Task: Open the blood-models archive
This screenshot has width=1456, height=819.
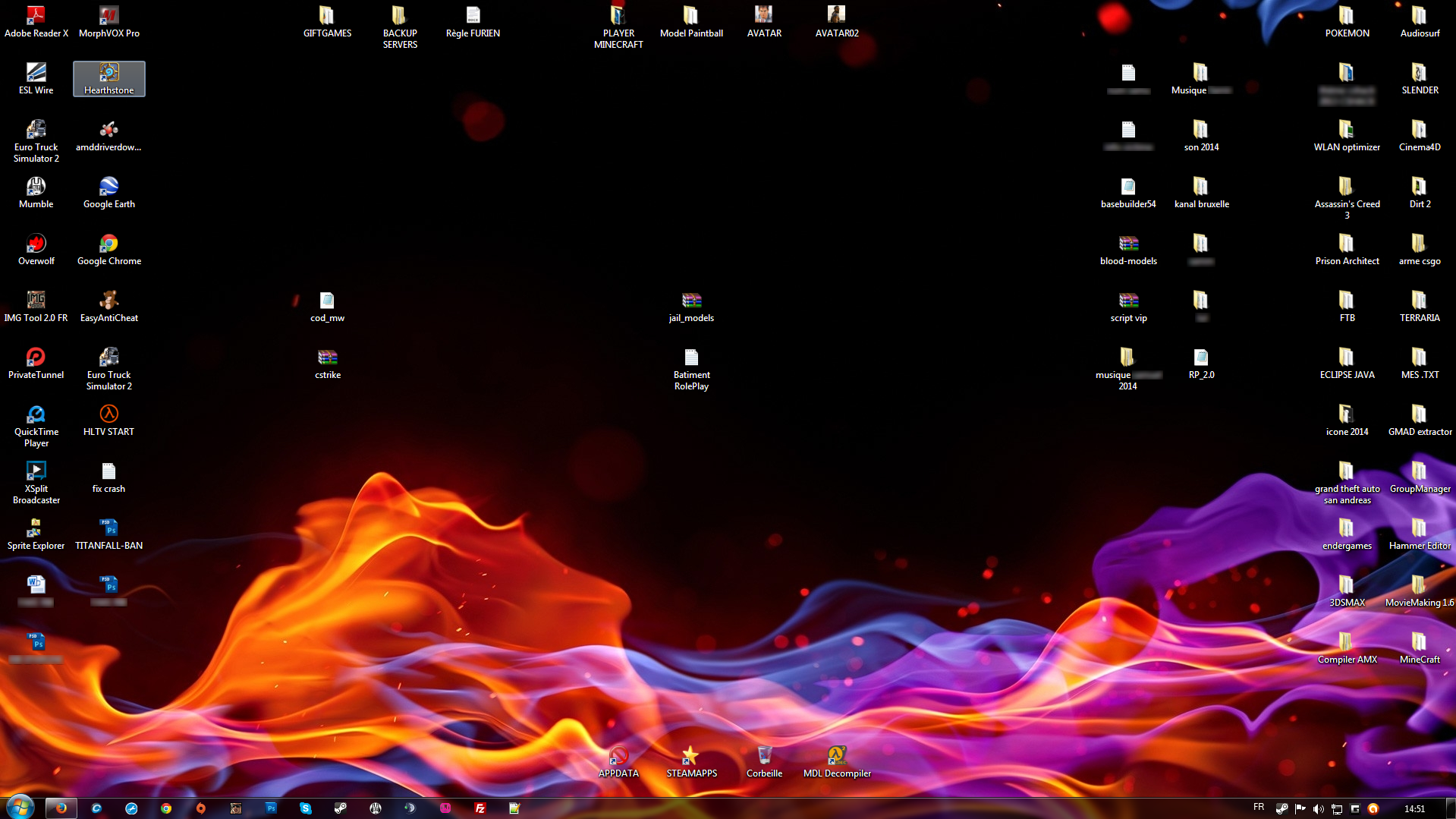Action: click(1128, 249)
